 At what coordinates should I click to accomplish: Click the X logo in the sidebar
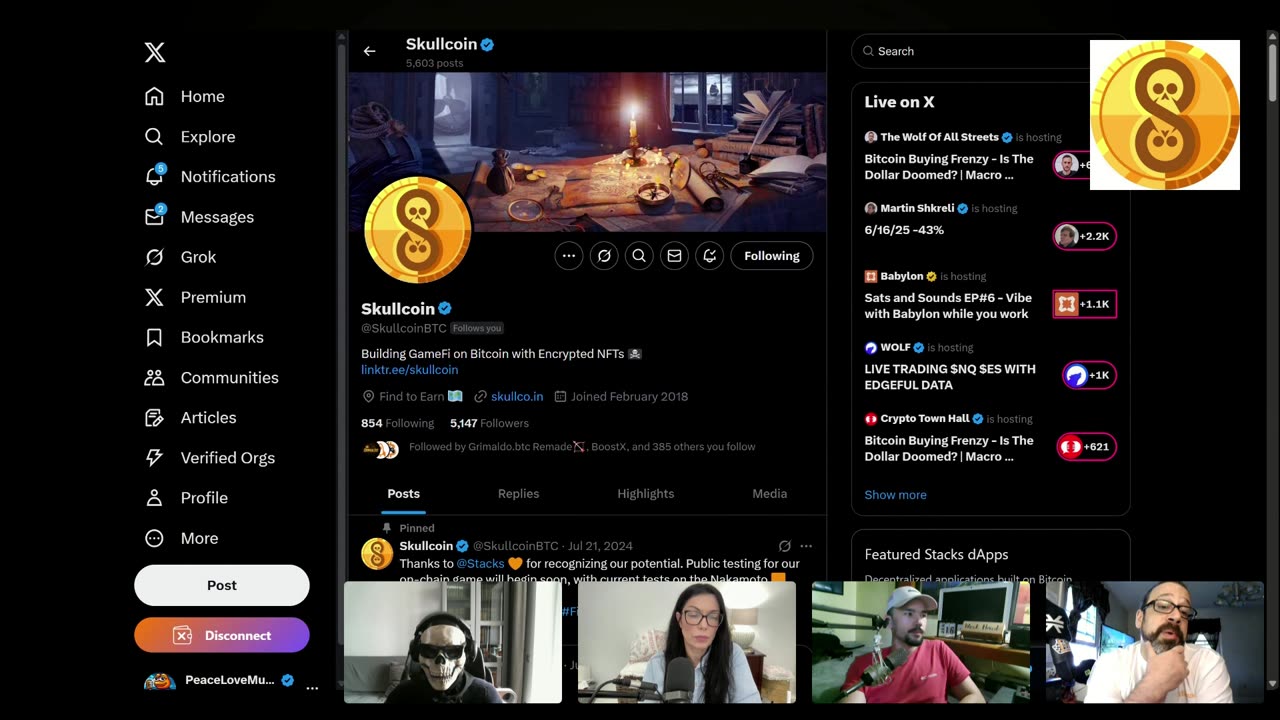tap(155, 53)
